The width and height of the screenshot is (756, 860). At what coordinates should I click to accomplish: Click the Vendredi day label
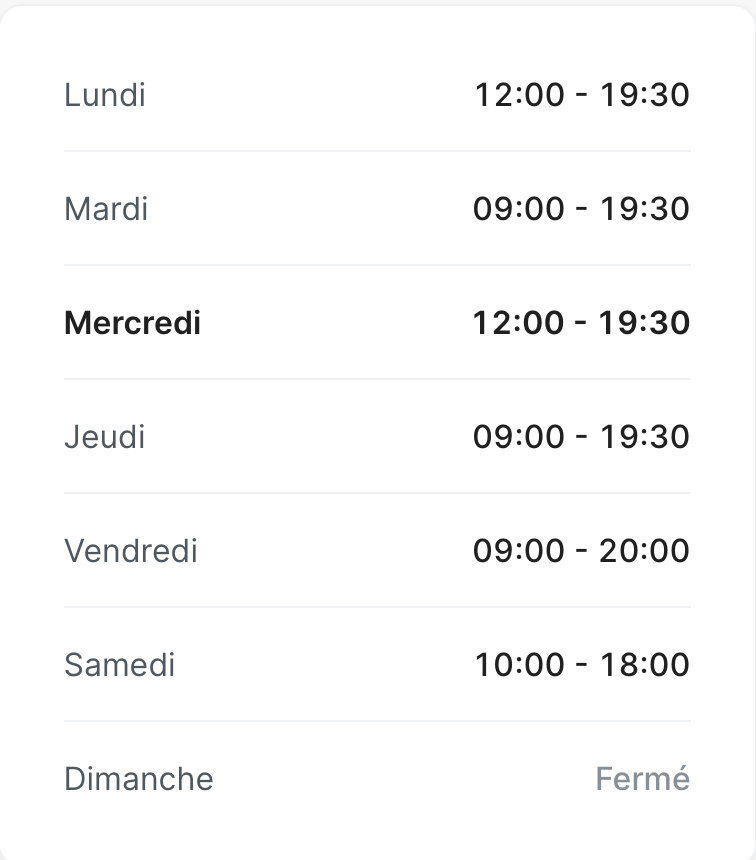point(131,551)
